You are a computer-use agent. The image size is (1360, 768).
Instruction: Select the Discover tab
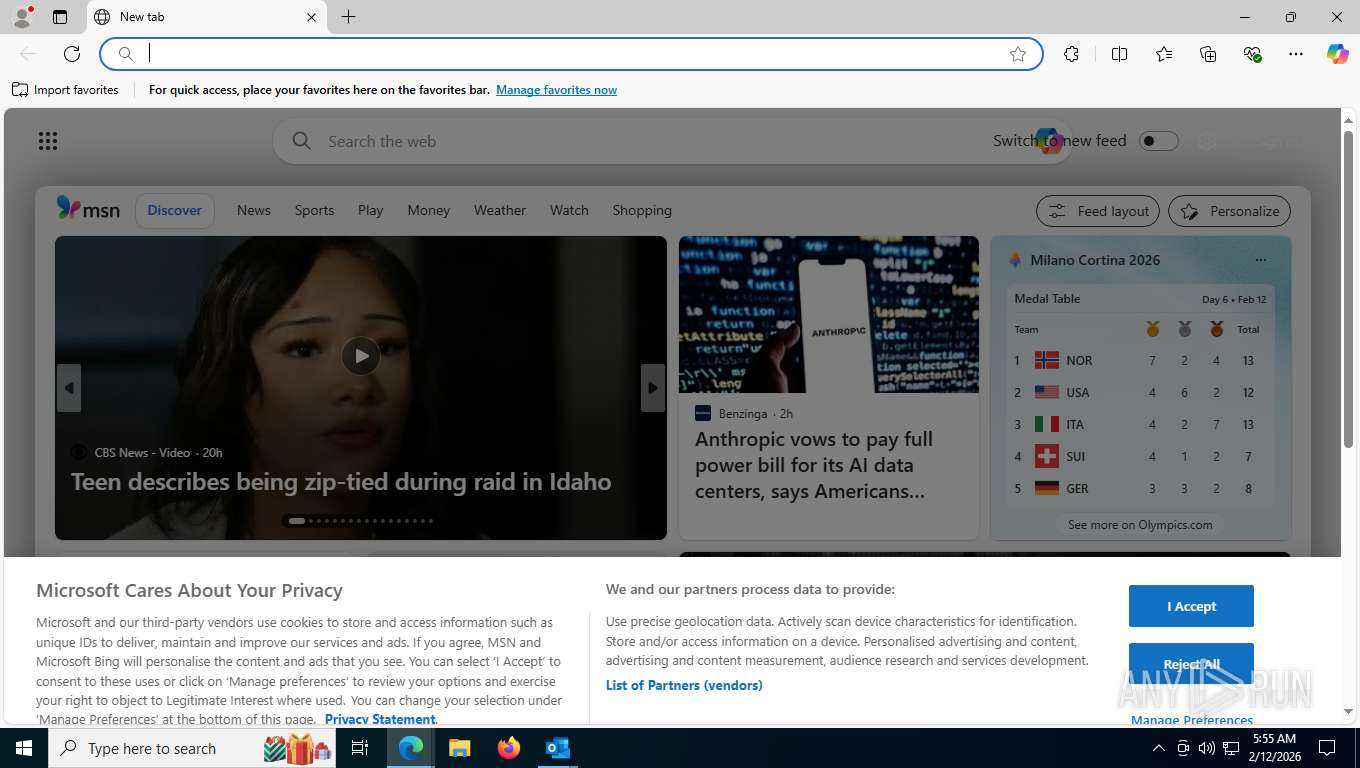click(174, 210)
